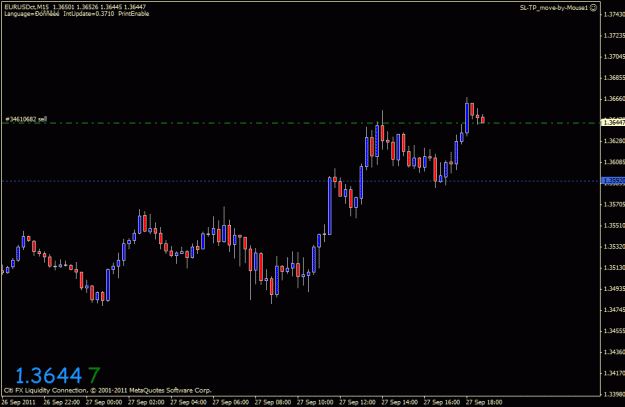Click the green order price tag 1.36447

click(x=613, y=123)
